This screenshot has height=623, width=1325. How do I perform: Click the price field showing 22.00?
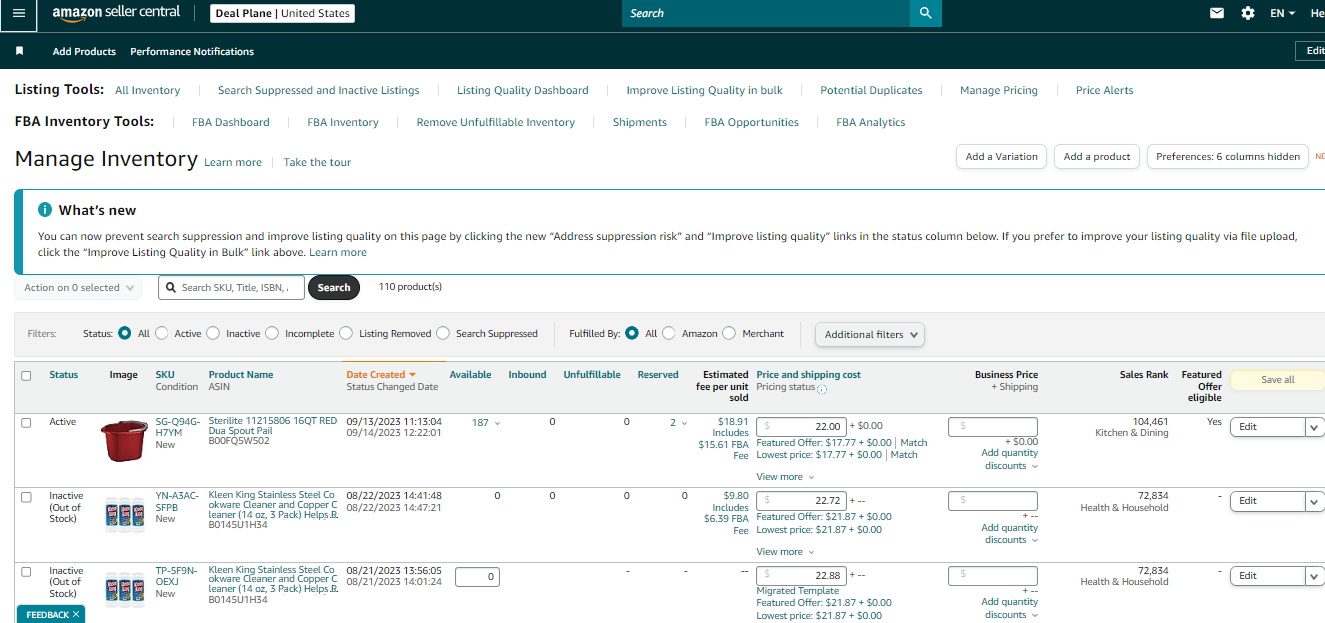click(802, 426)
